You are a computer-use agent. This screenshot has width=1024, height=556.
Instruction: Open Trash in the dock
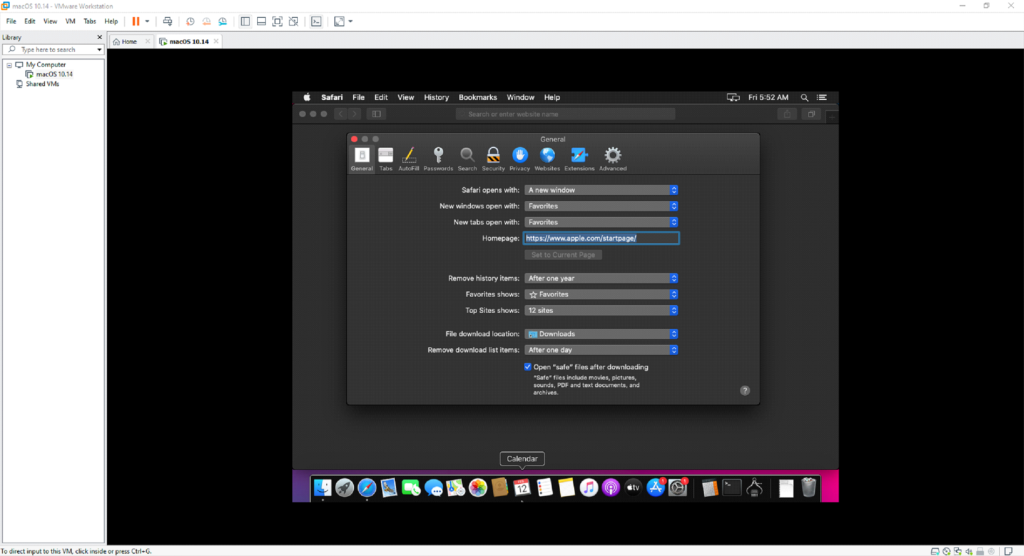[808, 487]
